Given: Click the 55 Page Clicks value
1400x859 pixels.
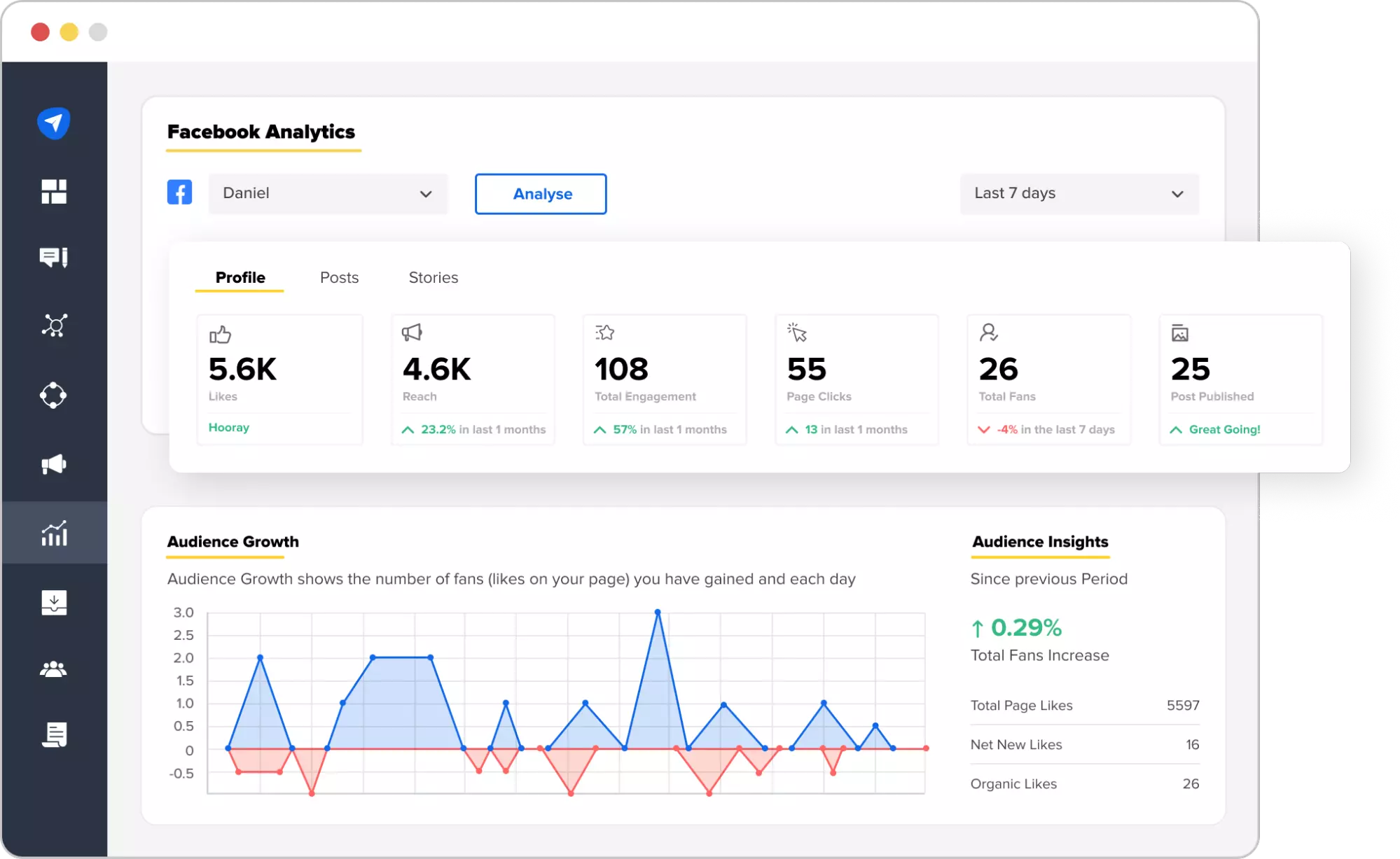Looking at the screenshot, I should (x=807, y=369).
